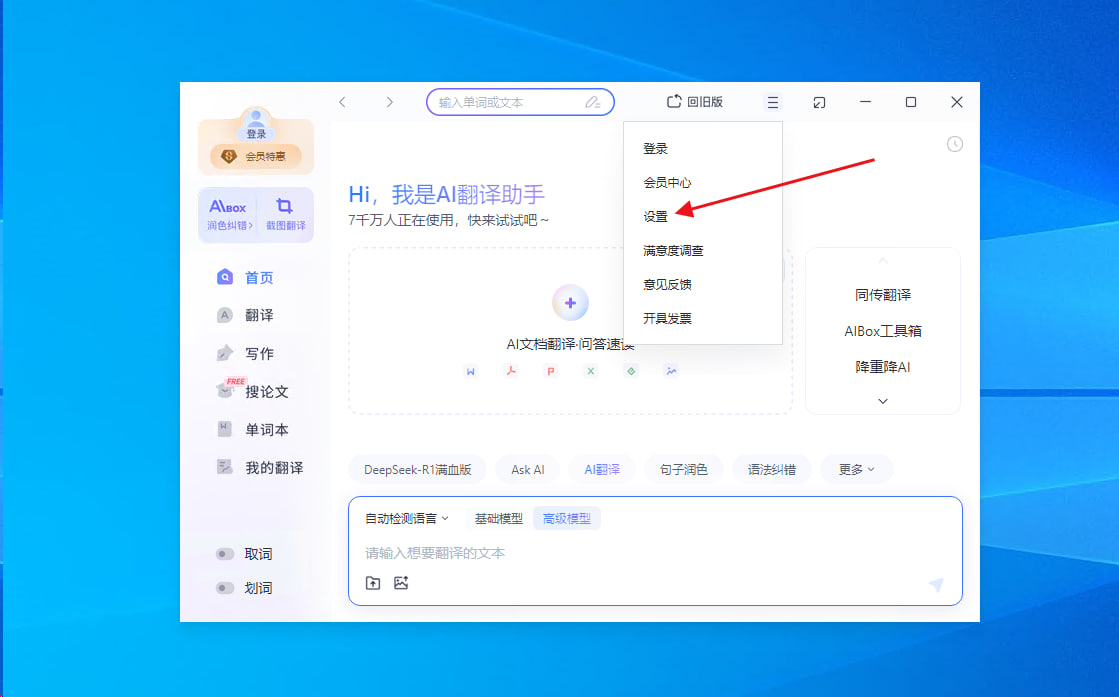This screenshot has width=1119, height=697.
Task: Open AIBox工具箱 tool
Action: click(883, 331)
